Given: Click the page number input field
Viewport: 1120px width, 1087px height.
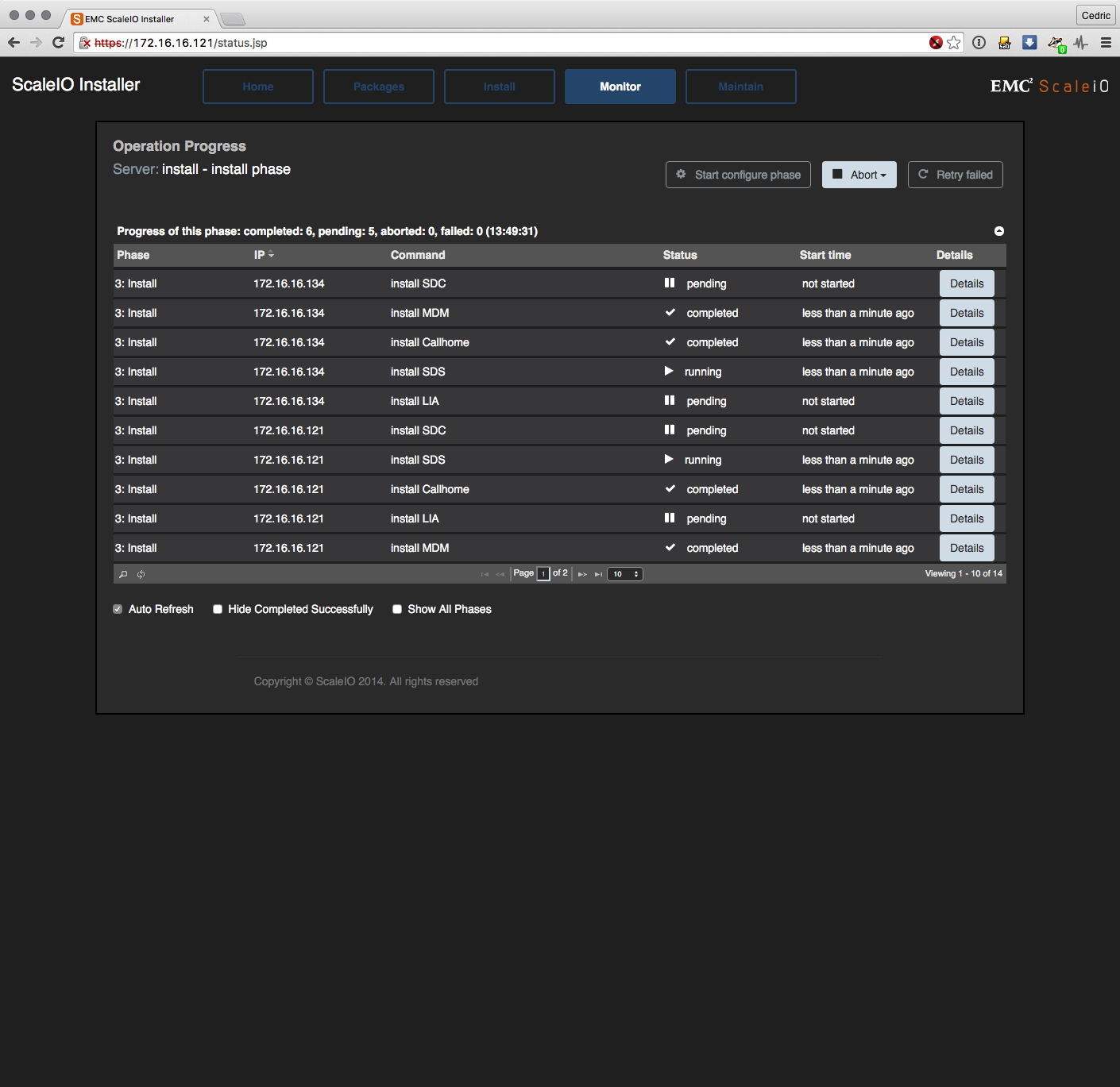Looking at the screenshot, I should 543,574.
